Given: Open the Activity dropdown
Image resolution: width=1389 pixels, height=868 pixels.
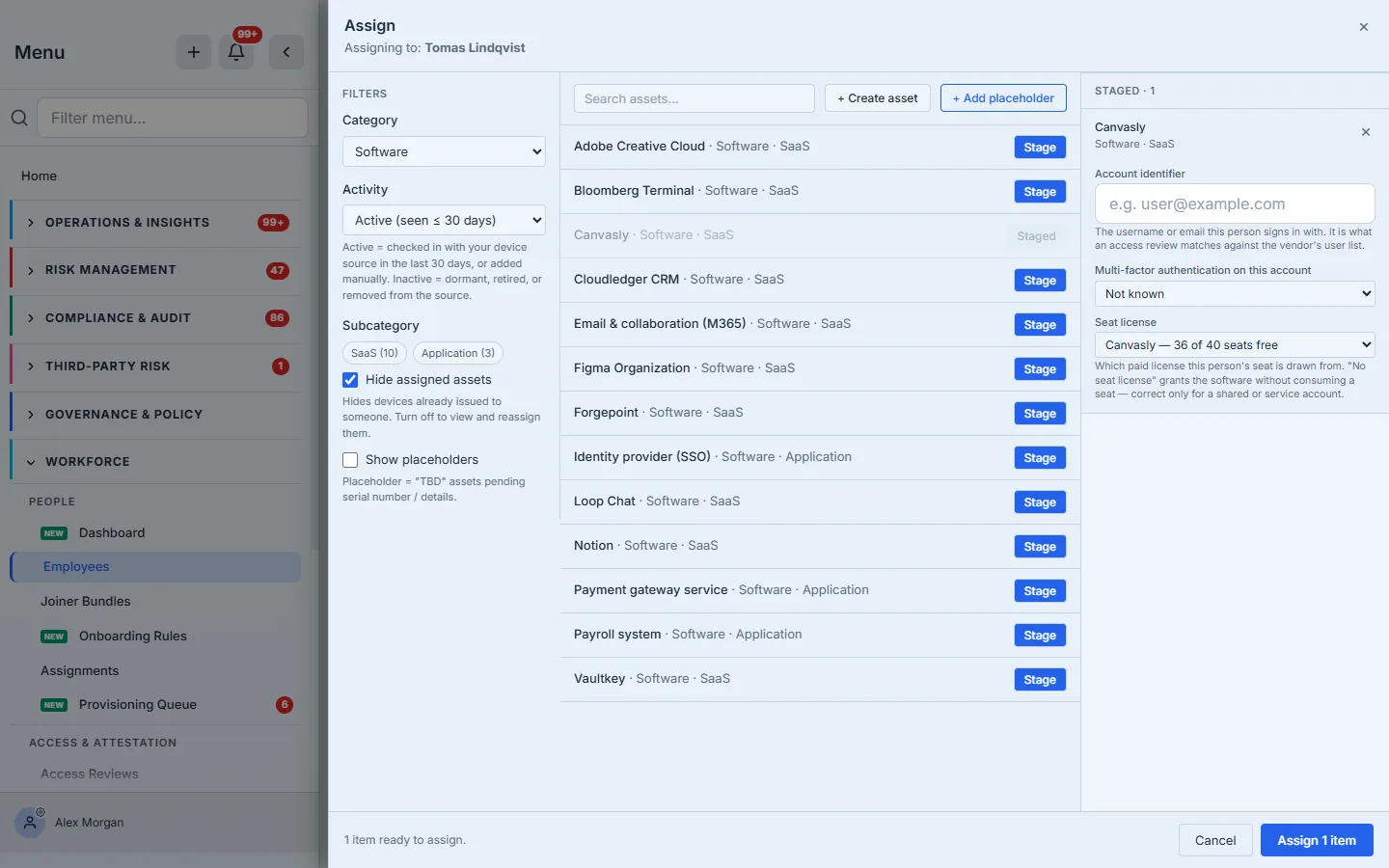Looking at the screenshot, I should coord(444,220).
